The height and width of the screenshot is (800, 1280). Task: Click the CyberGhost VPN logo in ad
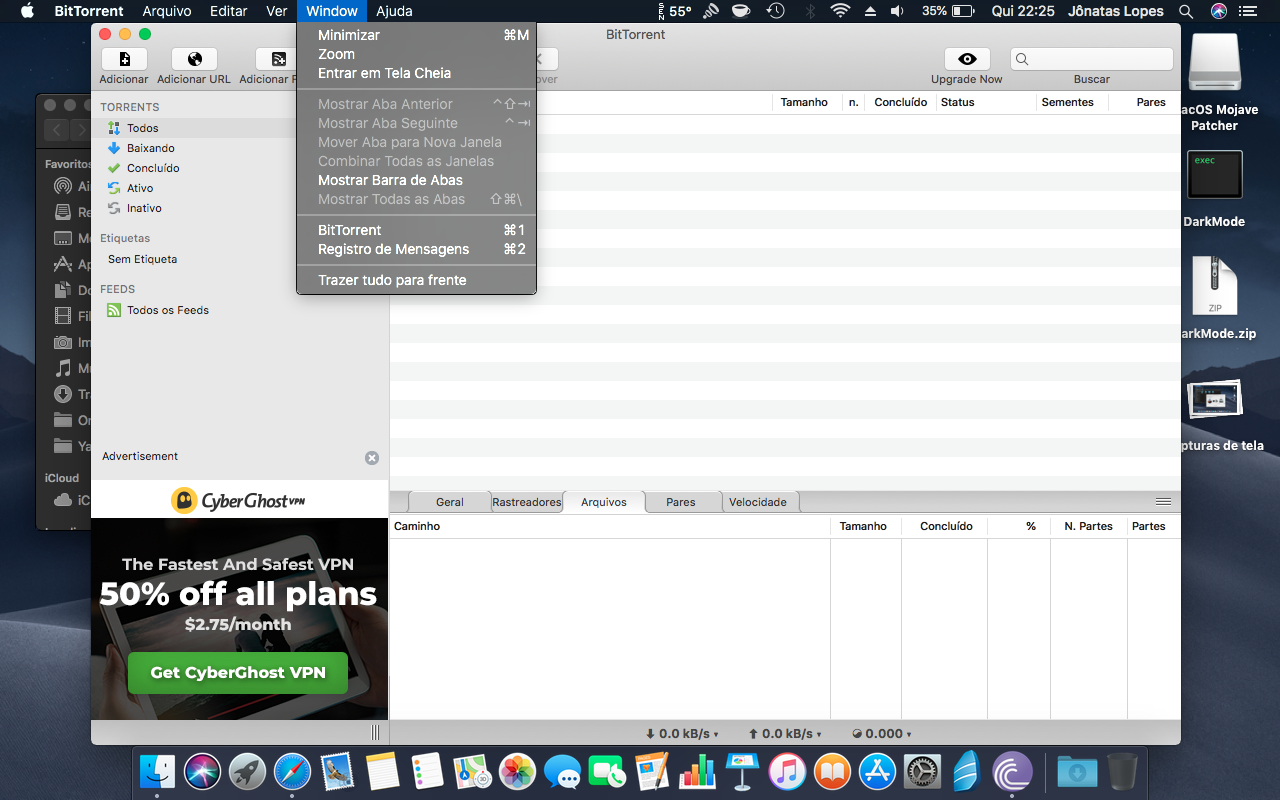pyautogui.click(x=238, y=500)
